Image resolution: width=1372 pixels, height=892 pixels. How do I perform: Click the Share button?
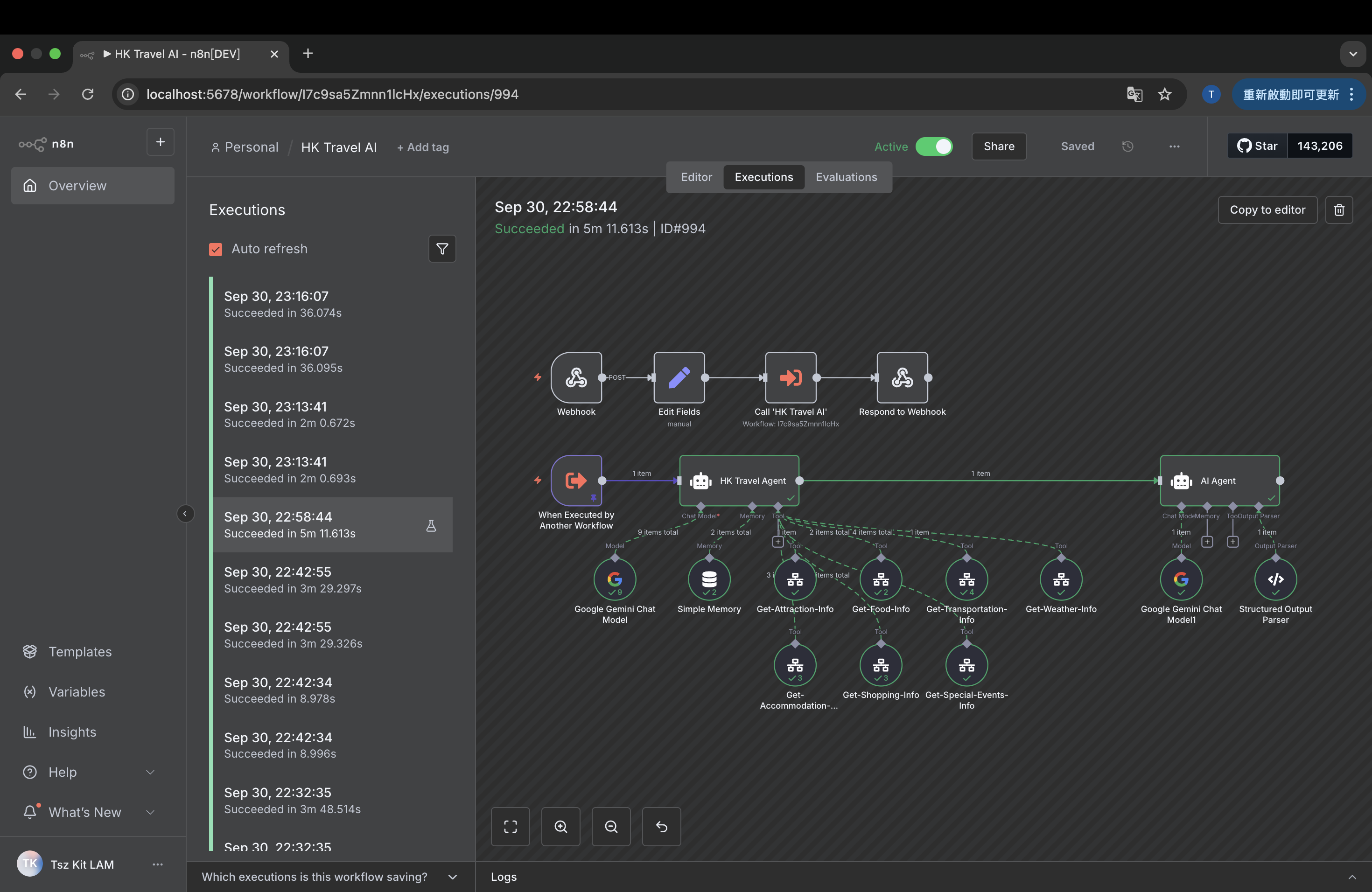pyautogui.click(x=999, y=146)
